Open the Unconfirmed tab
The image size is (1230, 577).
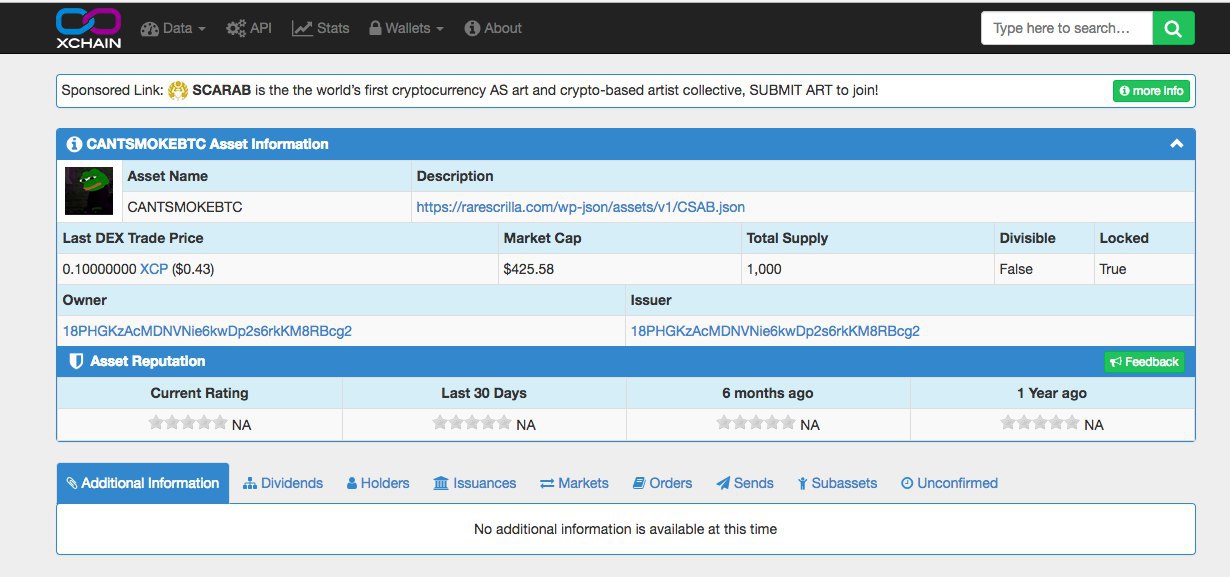pyautogui.click(x=949, y=483)
